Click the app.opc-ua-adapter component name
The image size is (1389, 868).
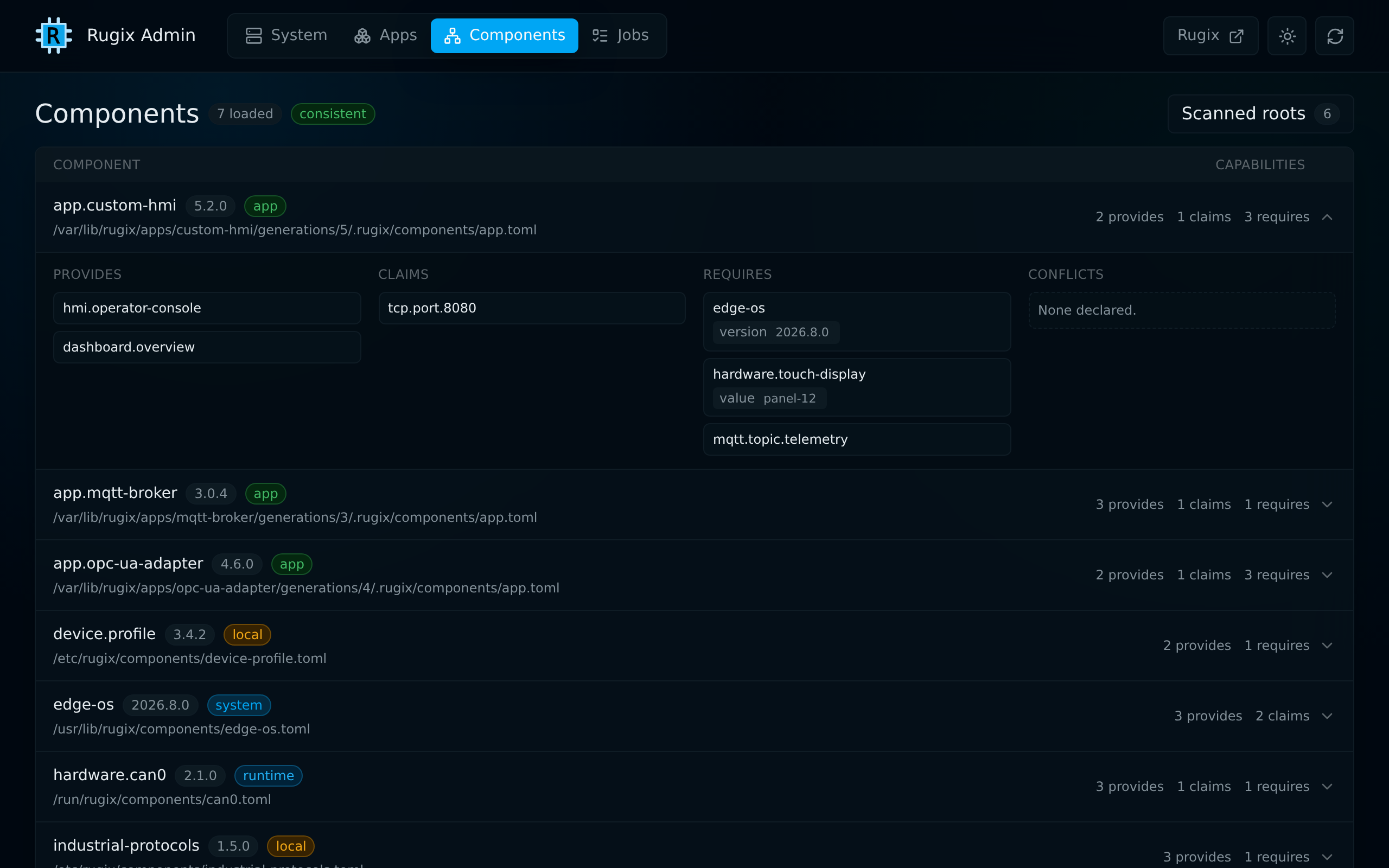point(128,564)
